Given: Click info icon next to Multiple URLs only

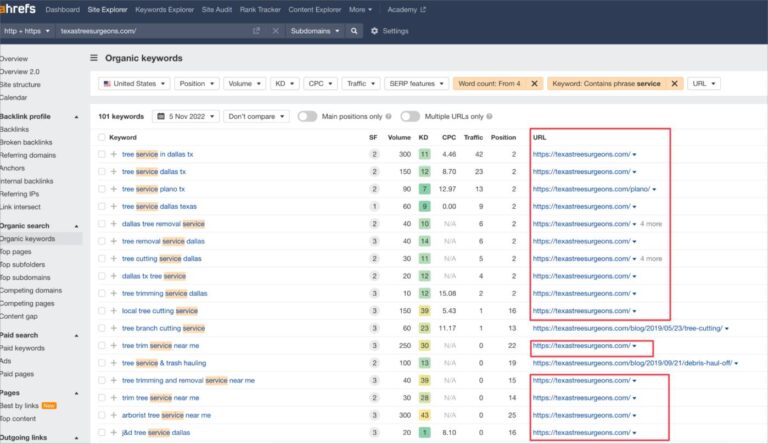Looking at the screenshot, I should [x=489, y=117].
